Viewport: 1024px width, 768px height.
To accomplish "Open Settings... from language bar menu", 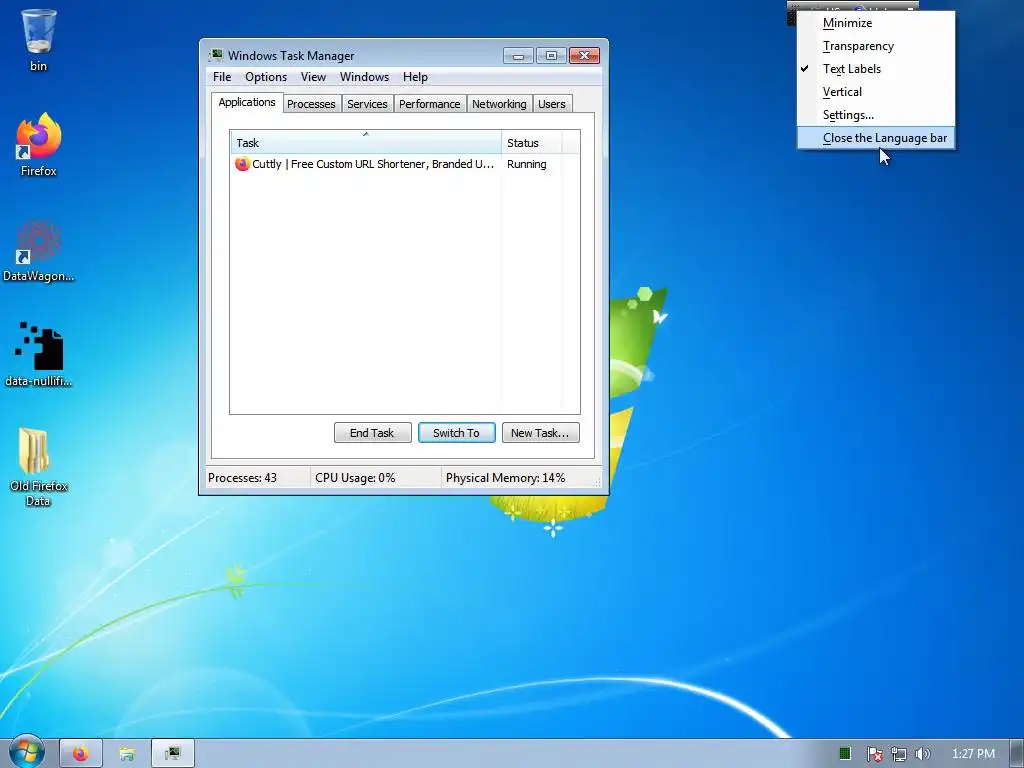I will [876, 114].
